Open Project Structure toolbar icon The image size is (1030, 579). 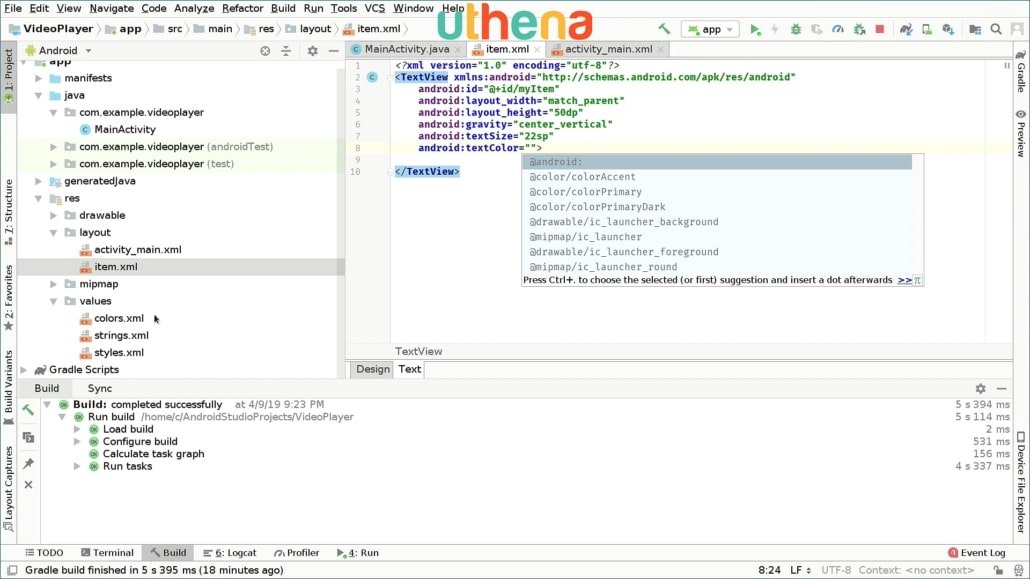click(x=975, y=29)
